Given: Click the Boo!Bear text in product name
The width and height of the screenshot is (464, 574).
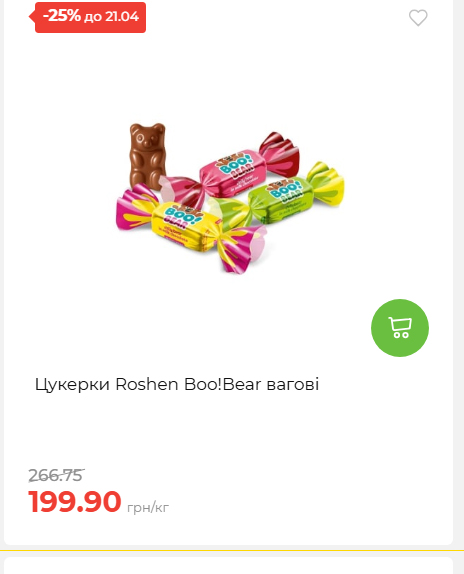Looking at the screenshot, I should pos(222,384).
